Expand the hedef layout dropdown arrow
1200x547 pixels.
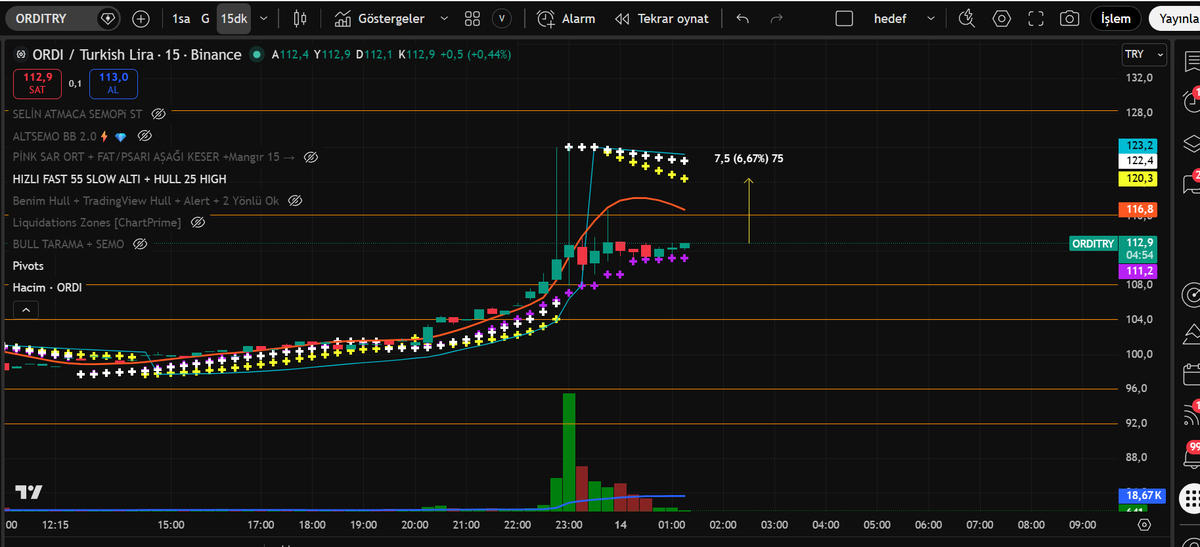(931, 18)
